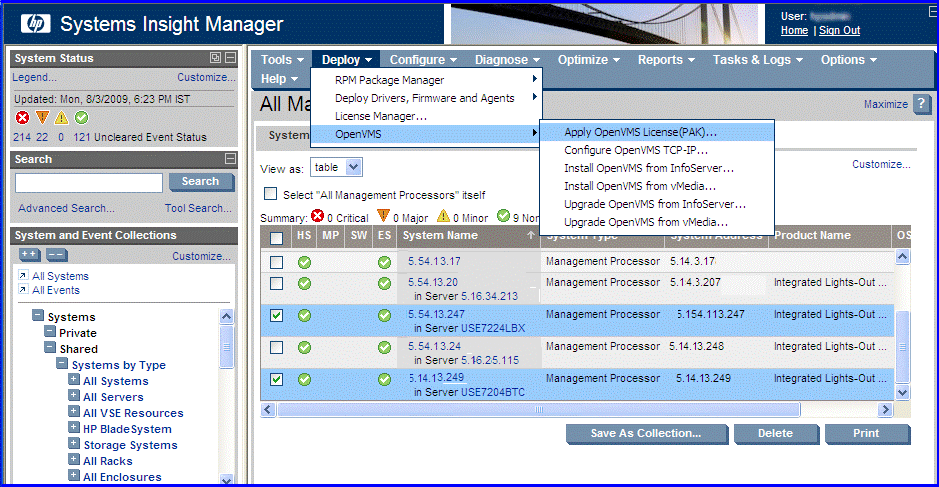Screen dimensions: 939x487
Task: Check Select "All Management Processors" itself
Action: 271,194
